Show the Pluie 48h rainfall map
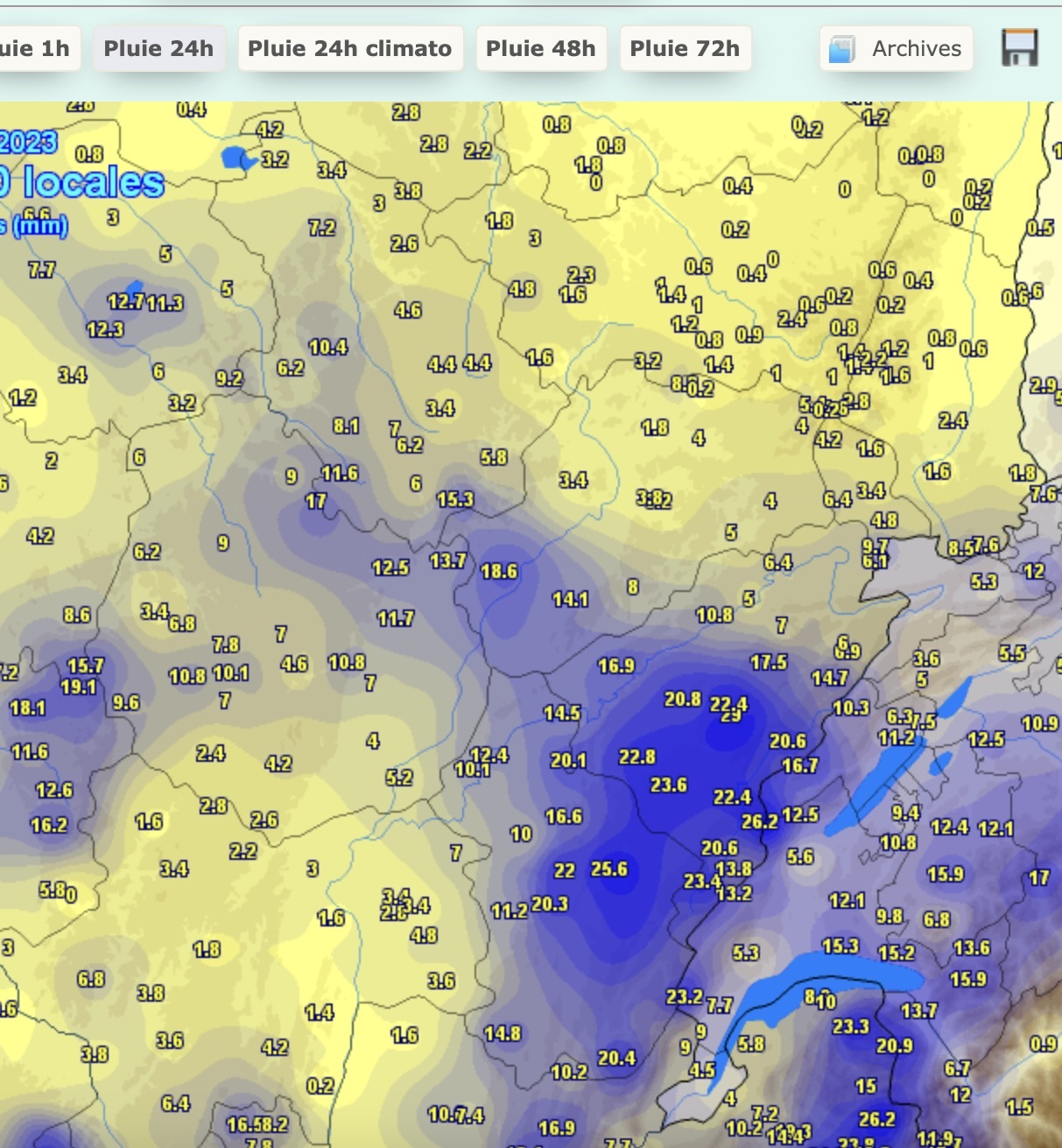The image size is (1062, 1148). tap(541, 48)
